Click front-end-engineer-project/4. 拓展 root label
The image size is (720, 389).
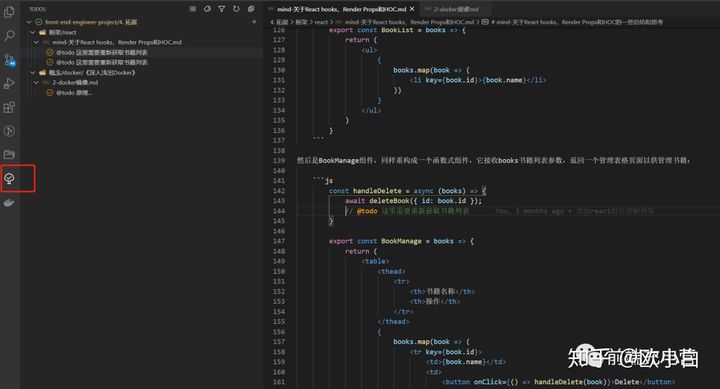[x=91, y=22]
